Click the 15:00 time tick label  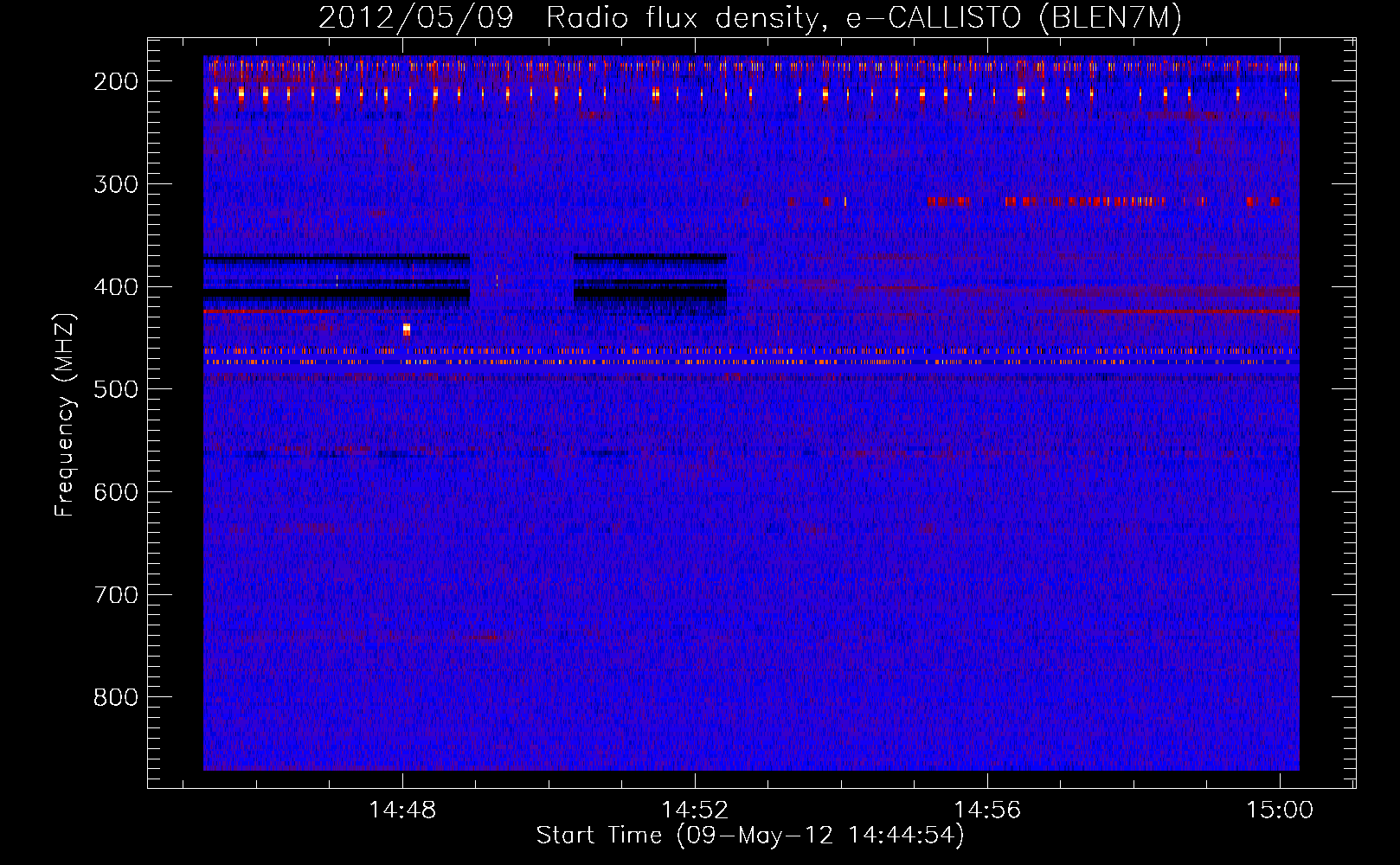[1280, 811]
